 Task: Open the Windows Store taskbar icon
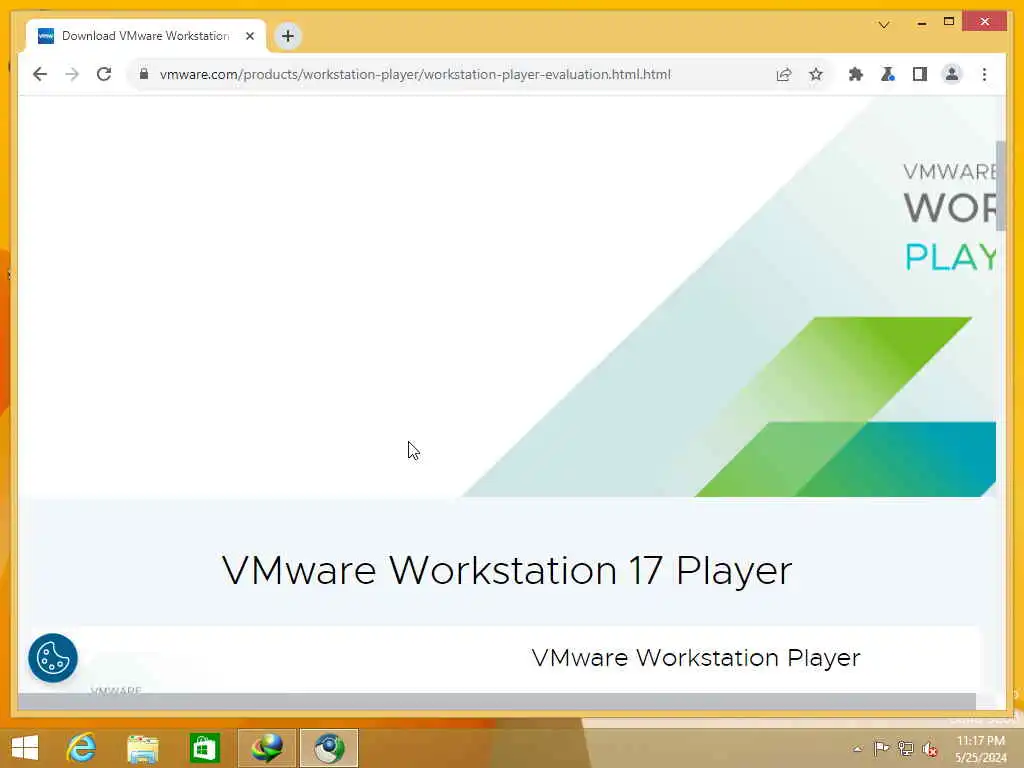pyautogui.click(x=204, y=748)
